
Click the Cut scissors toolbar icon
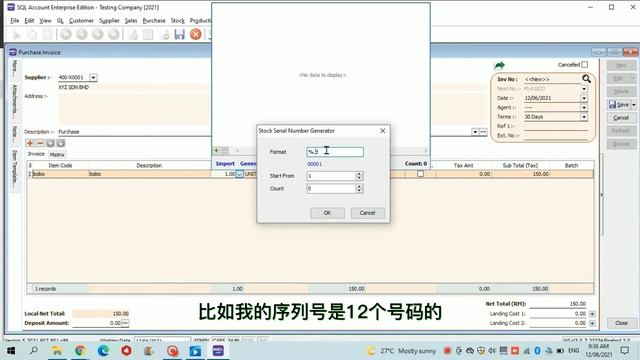click(x=16, y=34)
